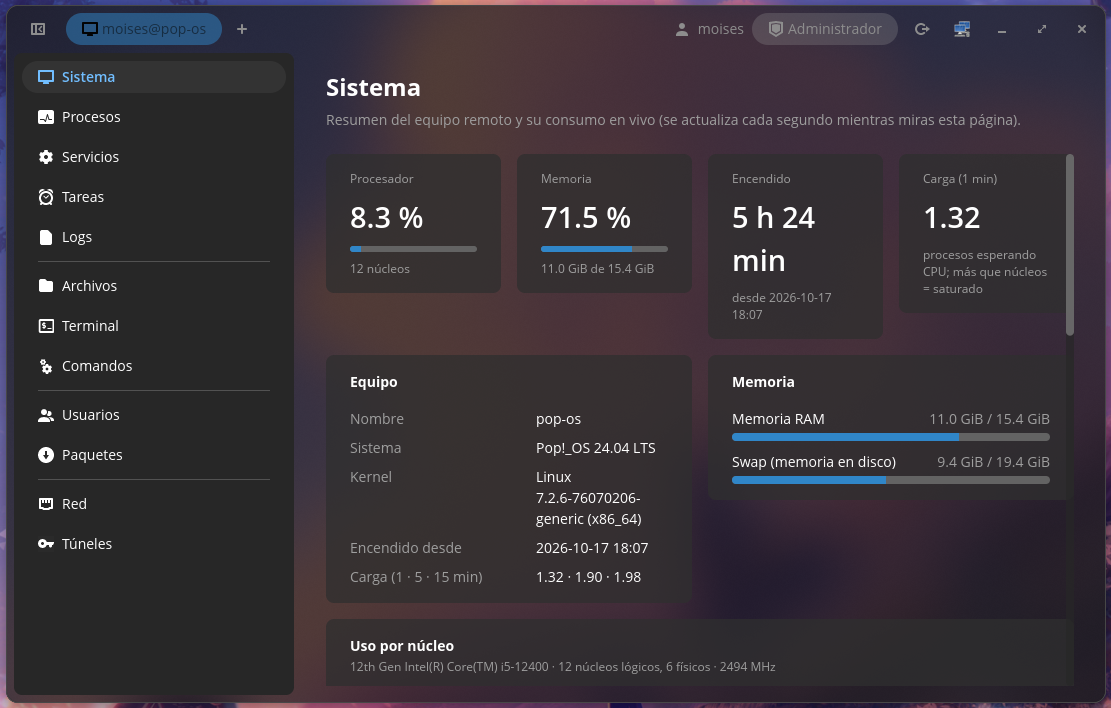This screenshot has width=1111, height=708.
Task: Open the remote computers icon in header
Action: click(961, 29)
